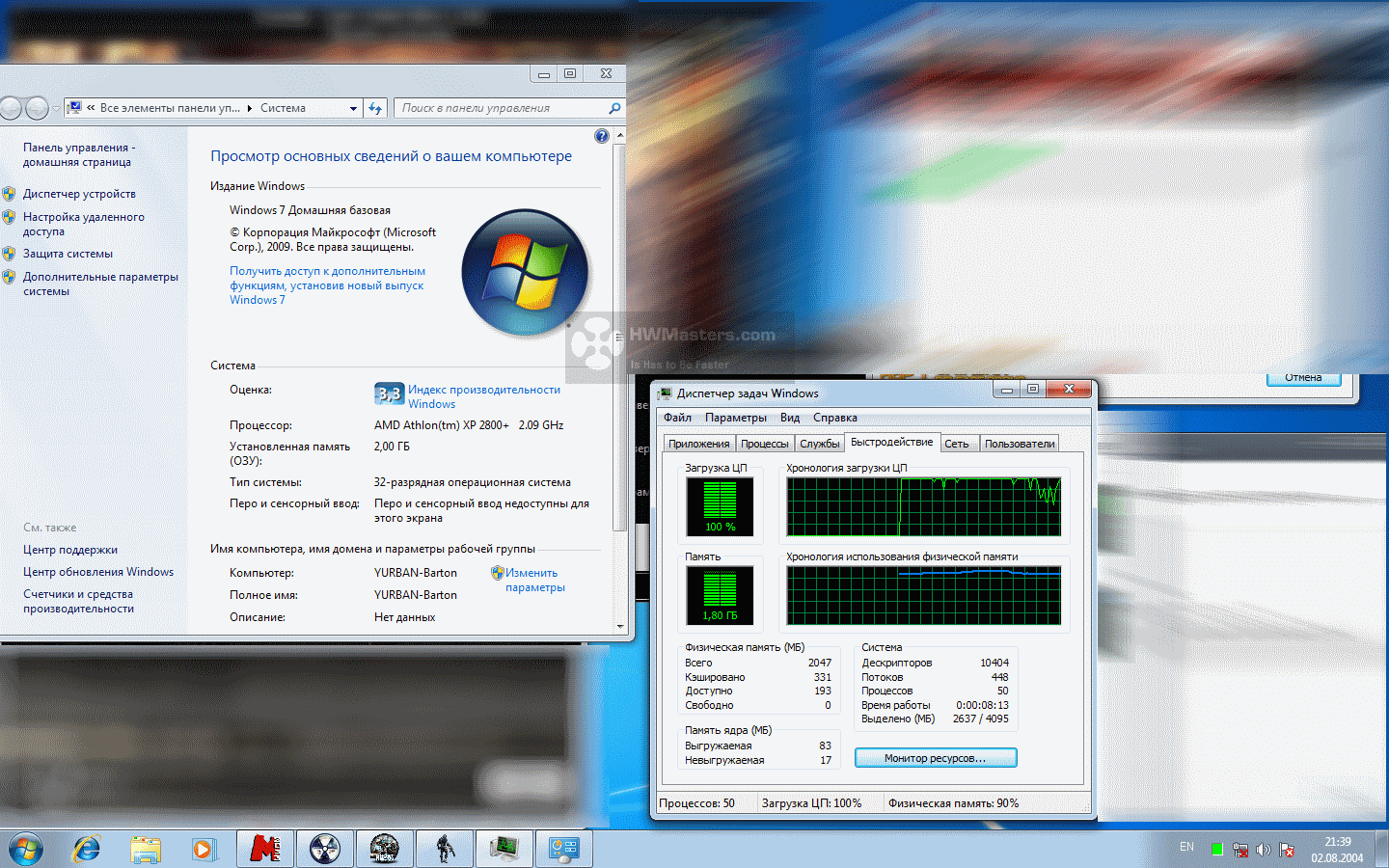The height and width of the screenshot is (868, 1389).
Task: Switch to the Control Panel taskbar button
Action: (564, 849)
